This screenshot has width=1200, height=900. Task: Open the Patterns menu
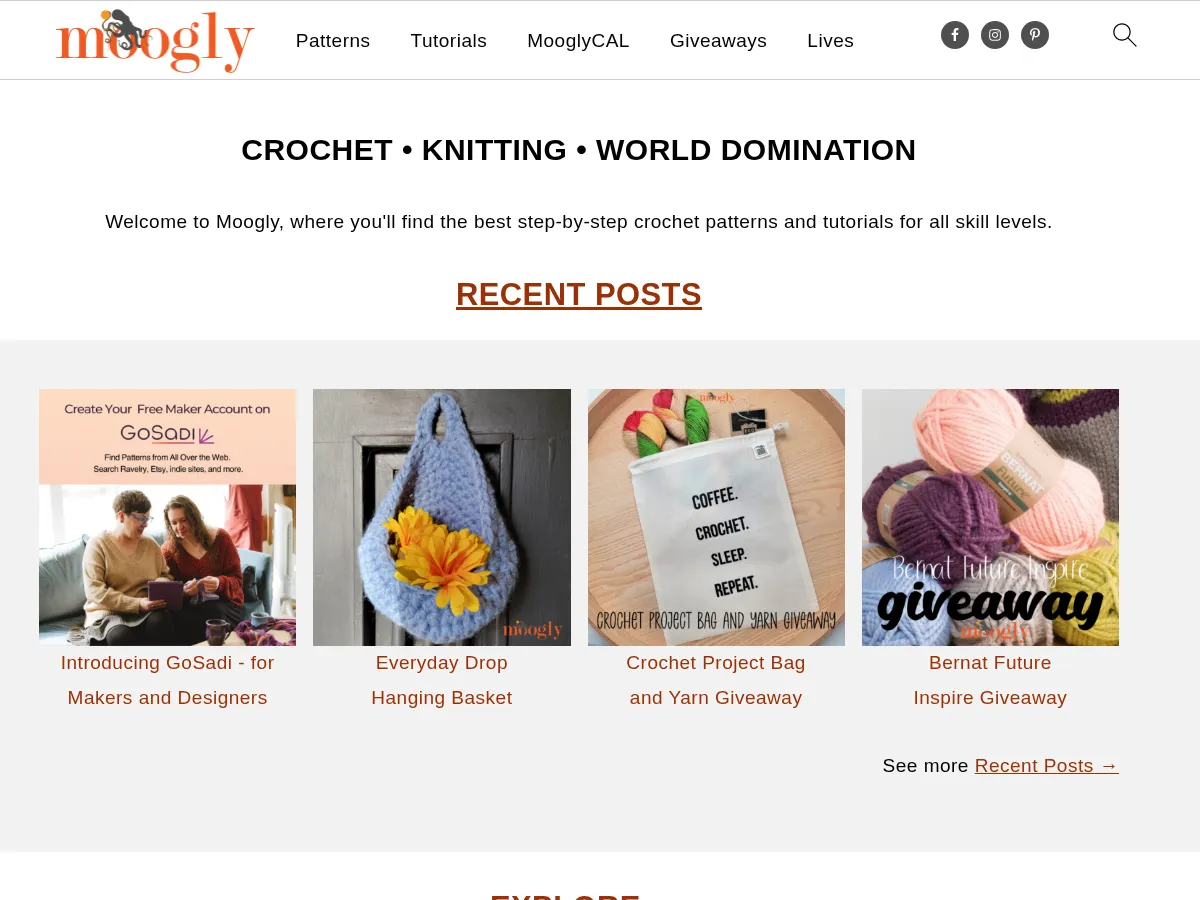pos(333,41)
